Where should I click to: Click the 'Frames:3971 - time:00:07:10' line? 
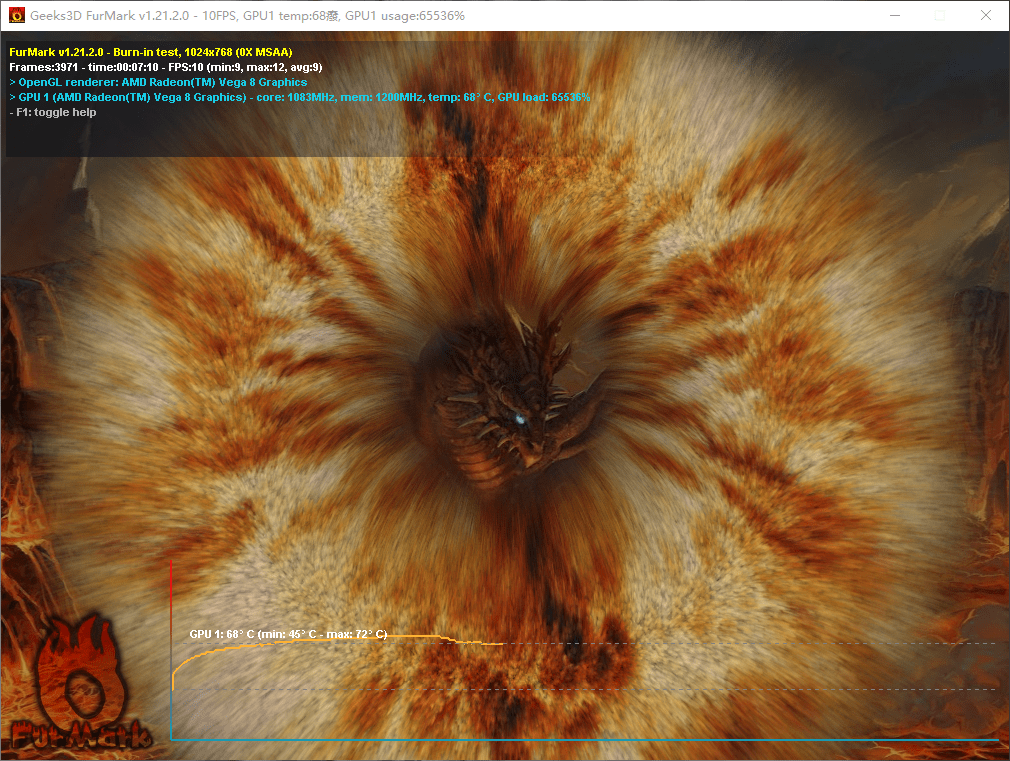(x=166, y=67)
